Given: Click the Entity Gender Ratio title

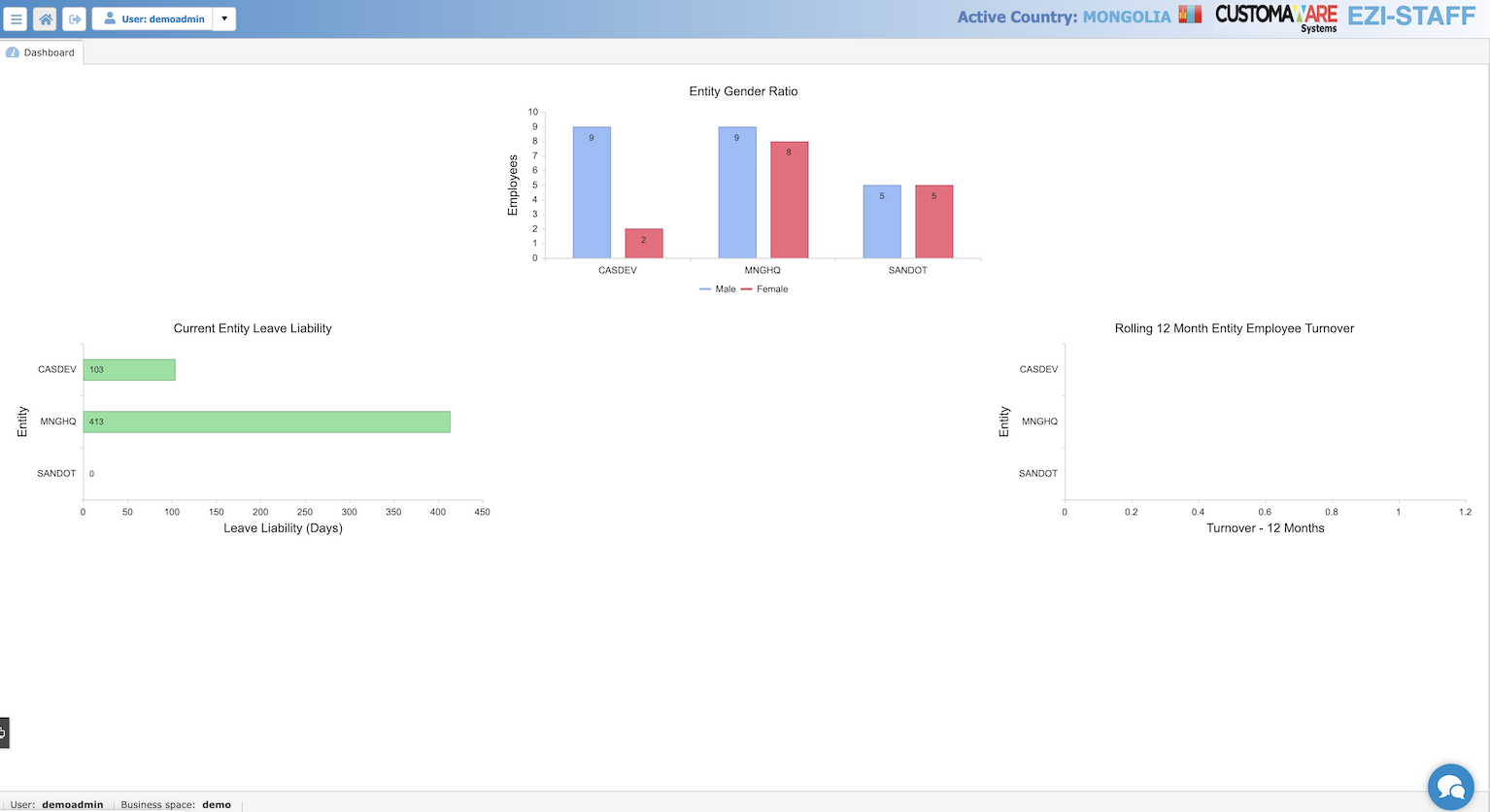Looking at the screenshot, I should click(743, 91).
